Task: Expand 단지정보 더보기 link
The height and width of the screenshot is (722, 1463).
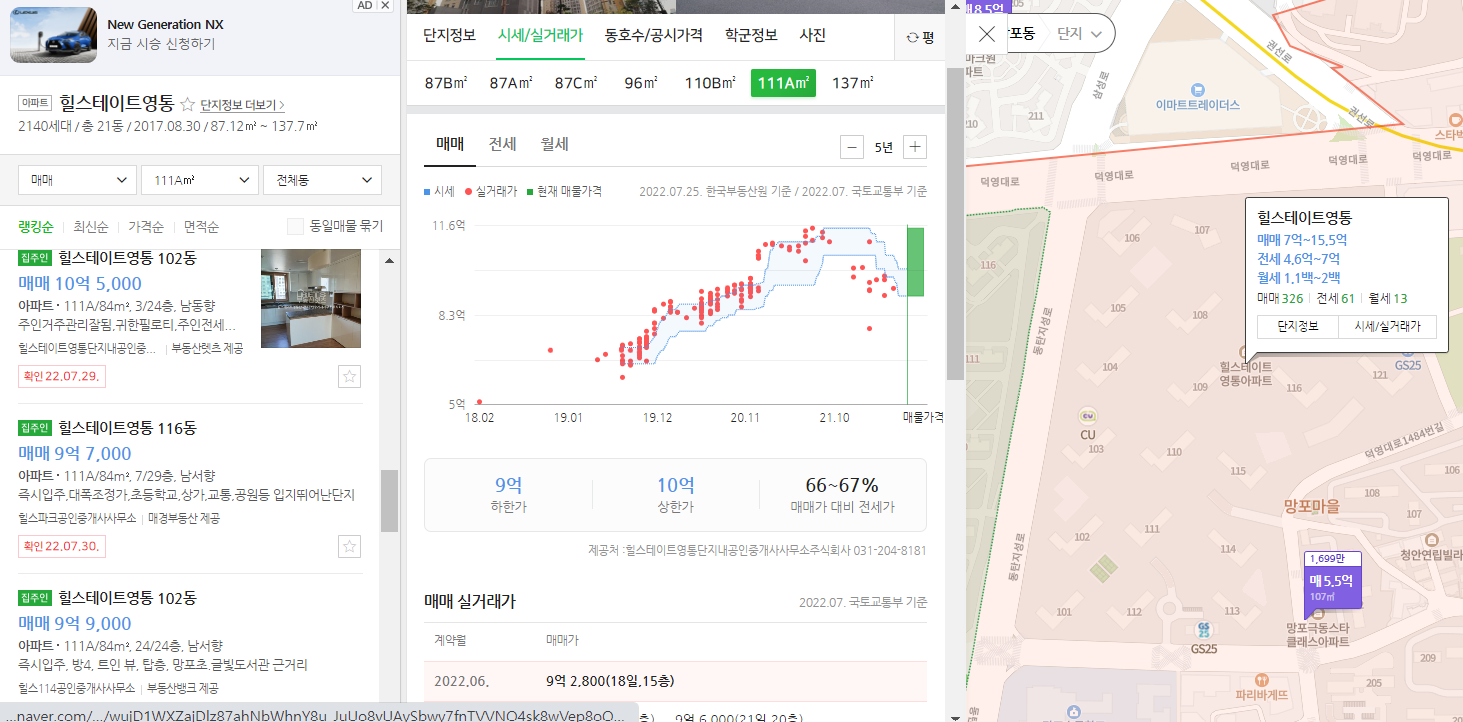Action: tap(243, 105)
